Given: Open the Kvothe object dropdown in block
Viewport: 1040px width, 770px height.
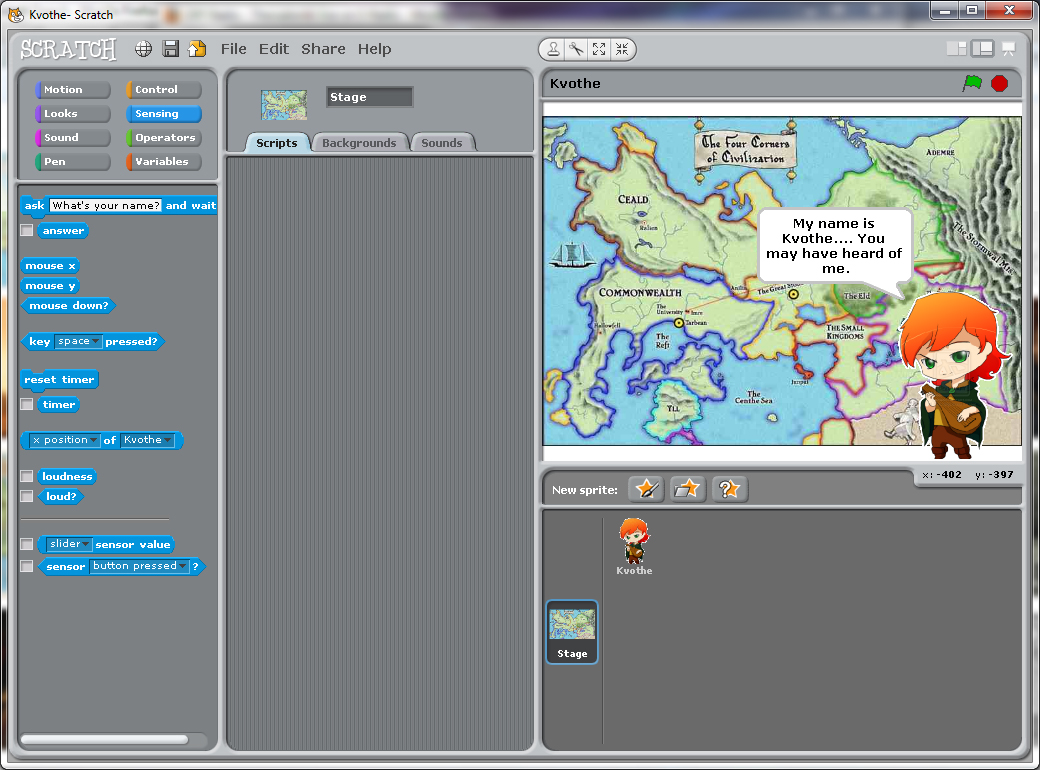Looking at the screenshot, I should pyautogui.click(x=147, y=440).
